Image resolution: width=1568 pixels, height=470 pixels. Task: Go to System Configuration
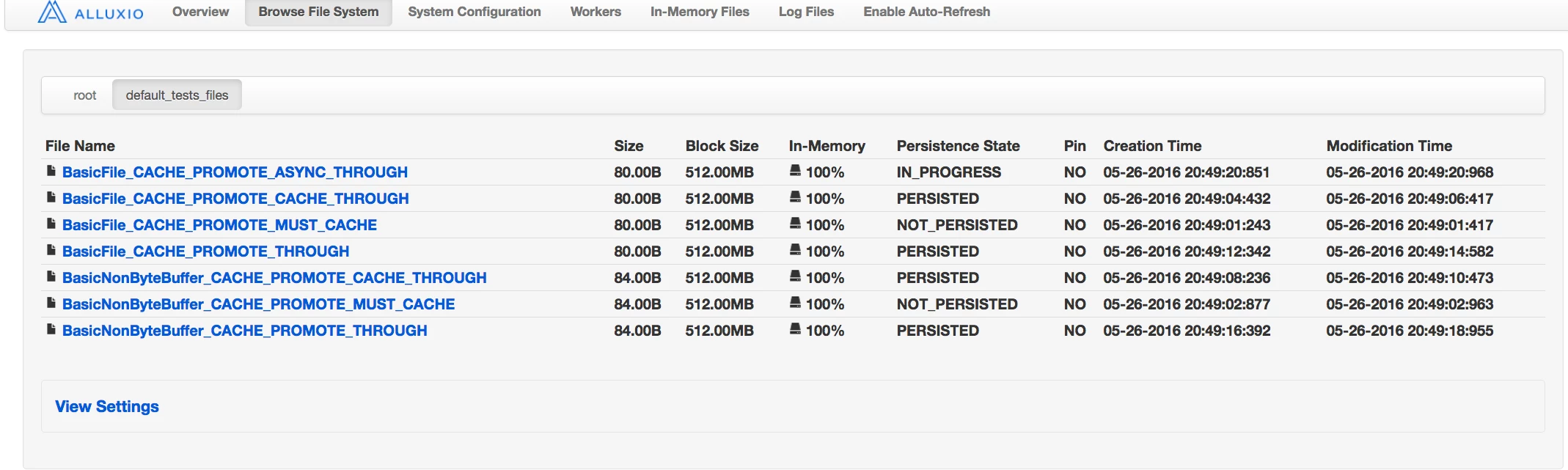tap(475, 12)
